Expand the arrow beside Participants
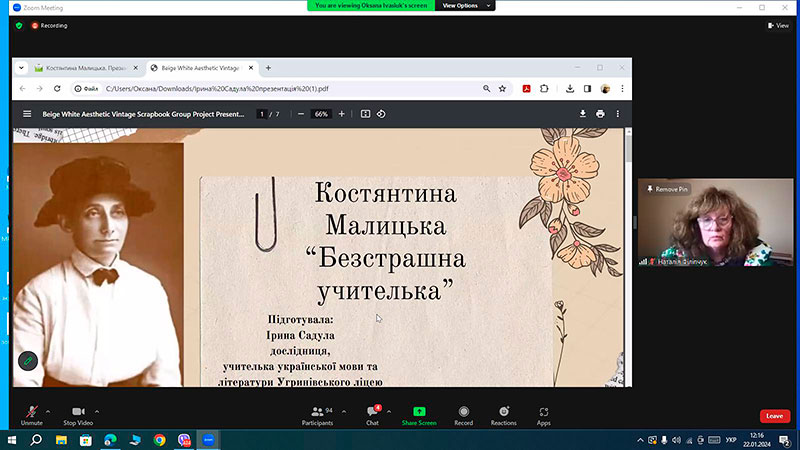The image size is (800, 450). point(344,411)
